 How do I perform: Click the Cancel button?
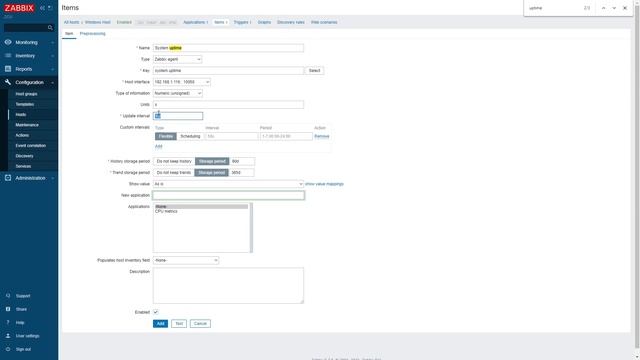click(x=200, y=324)
